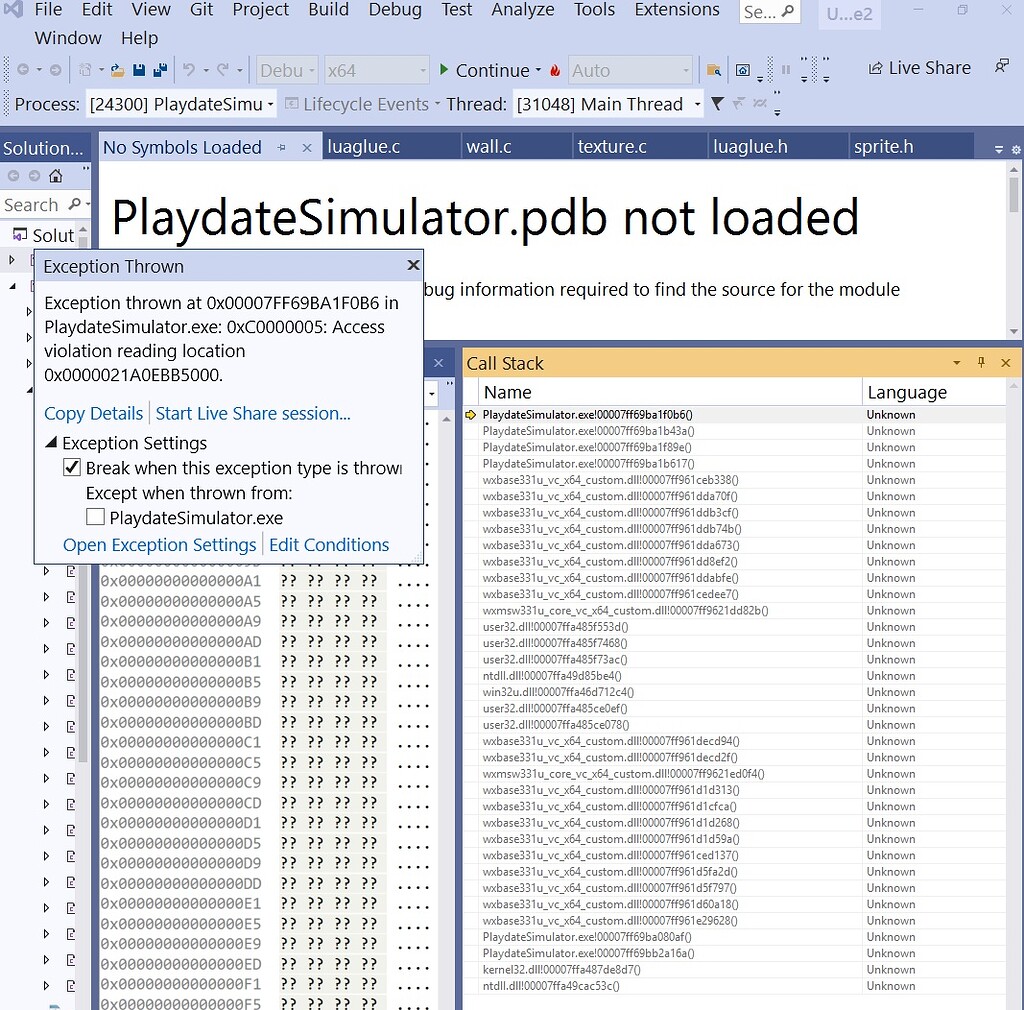Check the PlaydateSimulator.exe exception checkbox
This screenshot has width=1024, height=1010.
coord(95,517)
